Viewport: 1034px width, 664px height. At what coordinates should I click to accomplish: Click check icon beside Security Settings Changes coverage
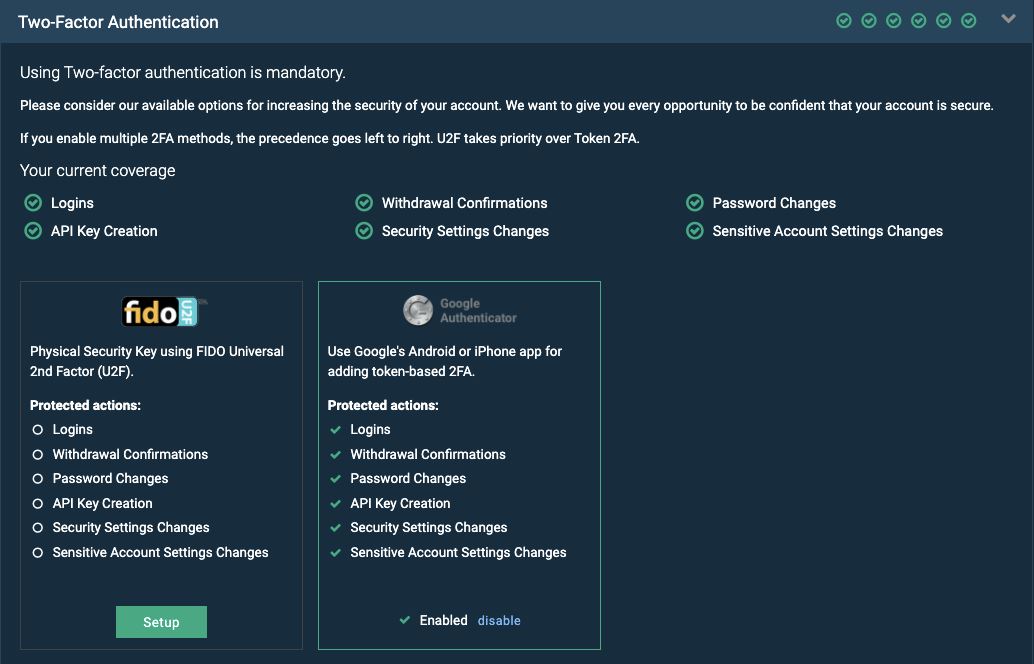pos(364,231)
